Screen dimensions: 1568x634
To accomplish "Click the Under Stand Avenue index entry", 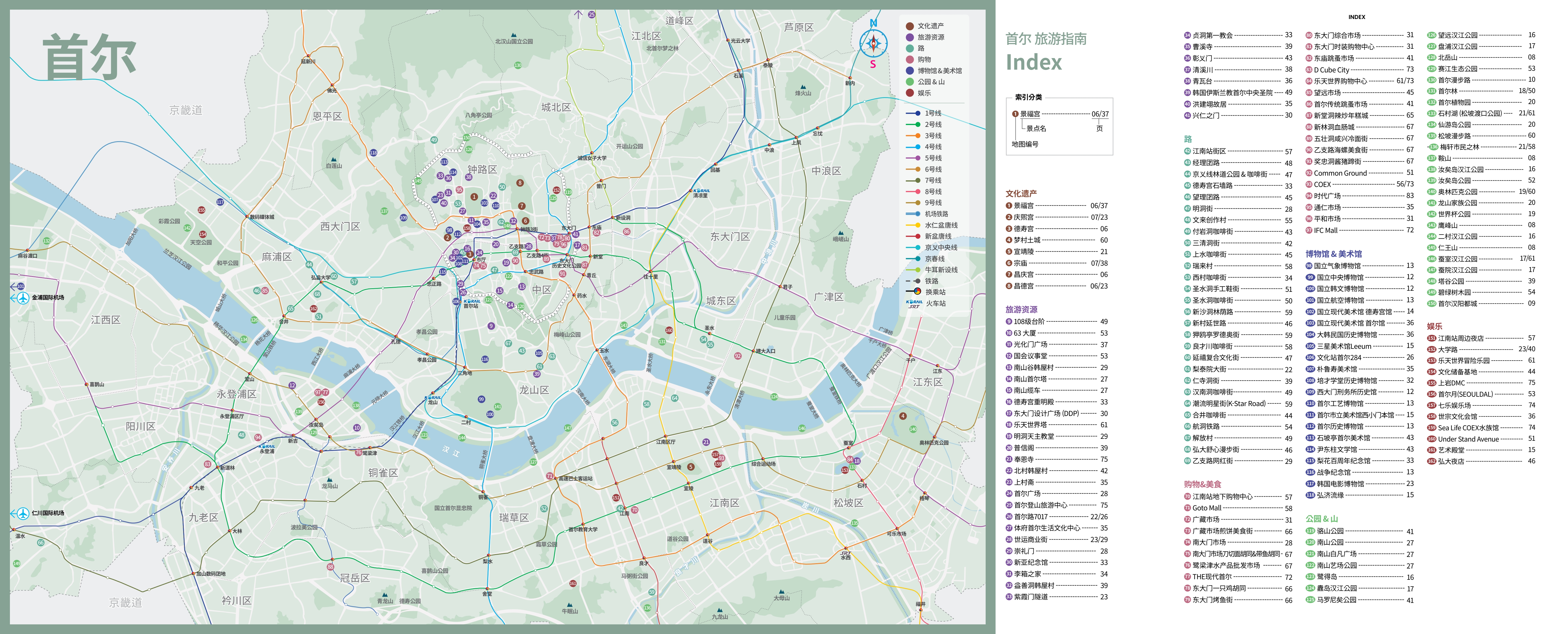I will [1481, 439].
